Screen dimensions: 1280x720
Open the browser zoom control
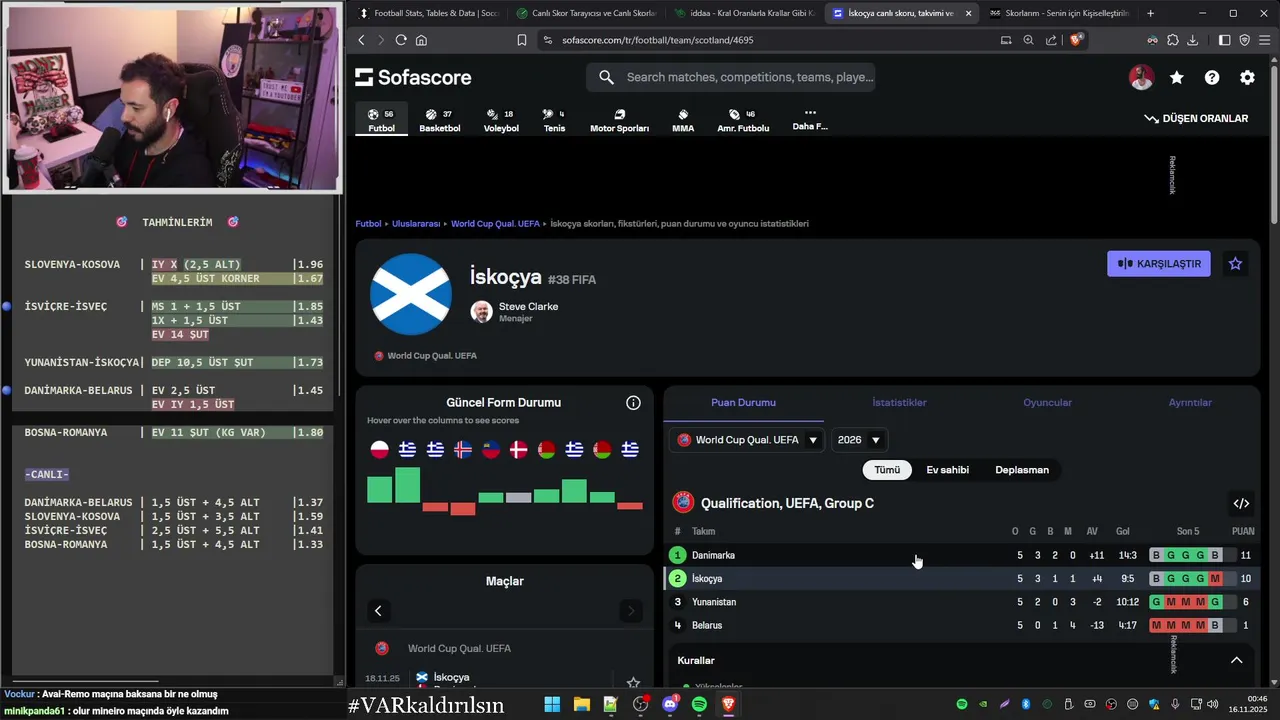(1028, 40)
